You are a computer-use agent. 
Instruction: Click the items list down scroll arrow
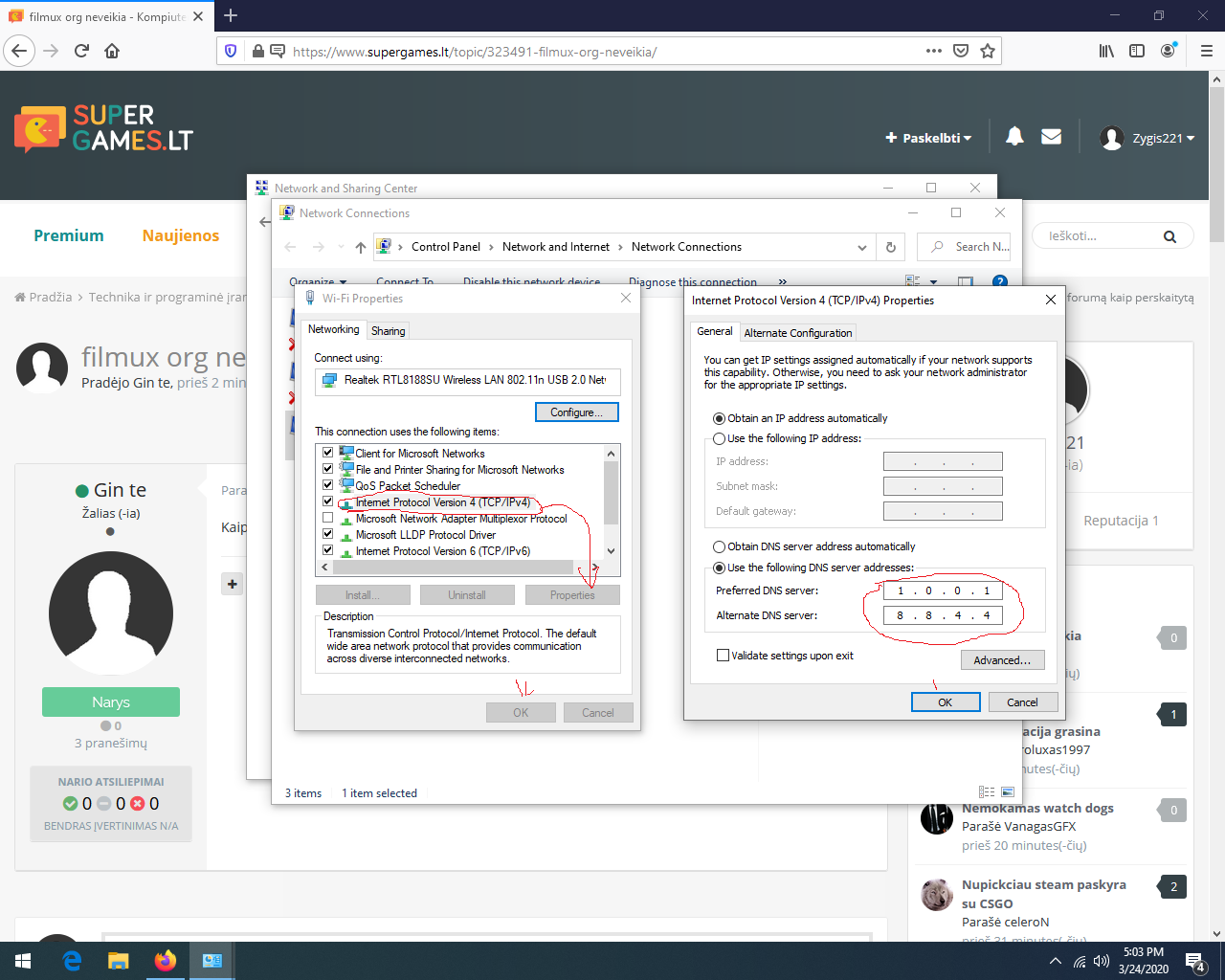611,551
